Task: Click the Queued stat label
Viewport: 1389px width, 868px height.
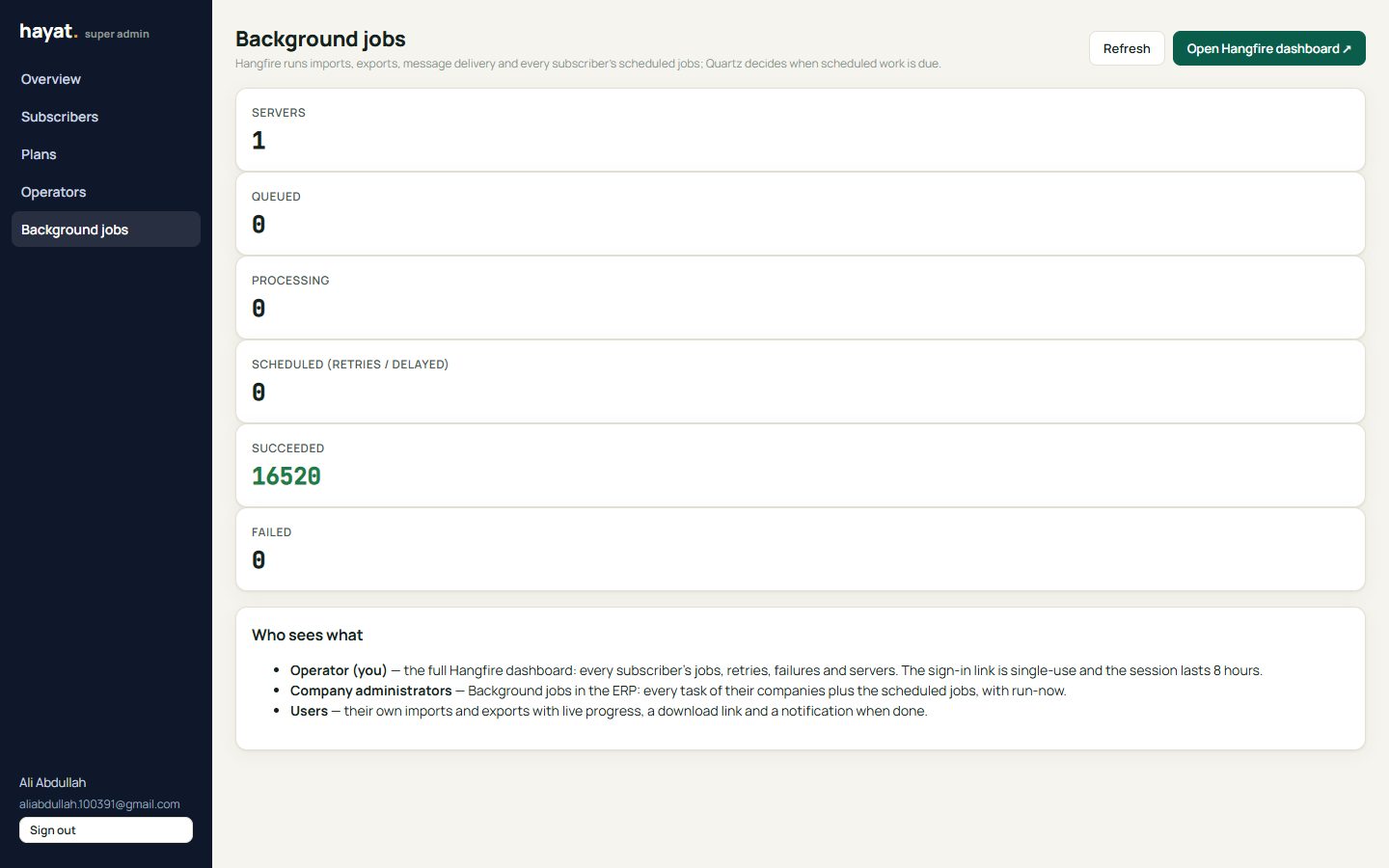Action: click(276, 197)
